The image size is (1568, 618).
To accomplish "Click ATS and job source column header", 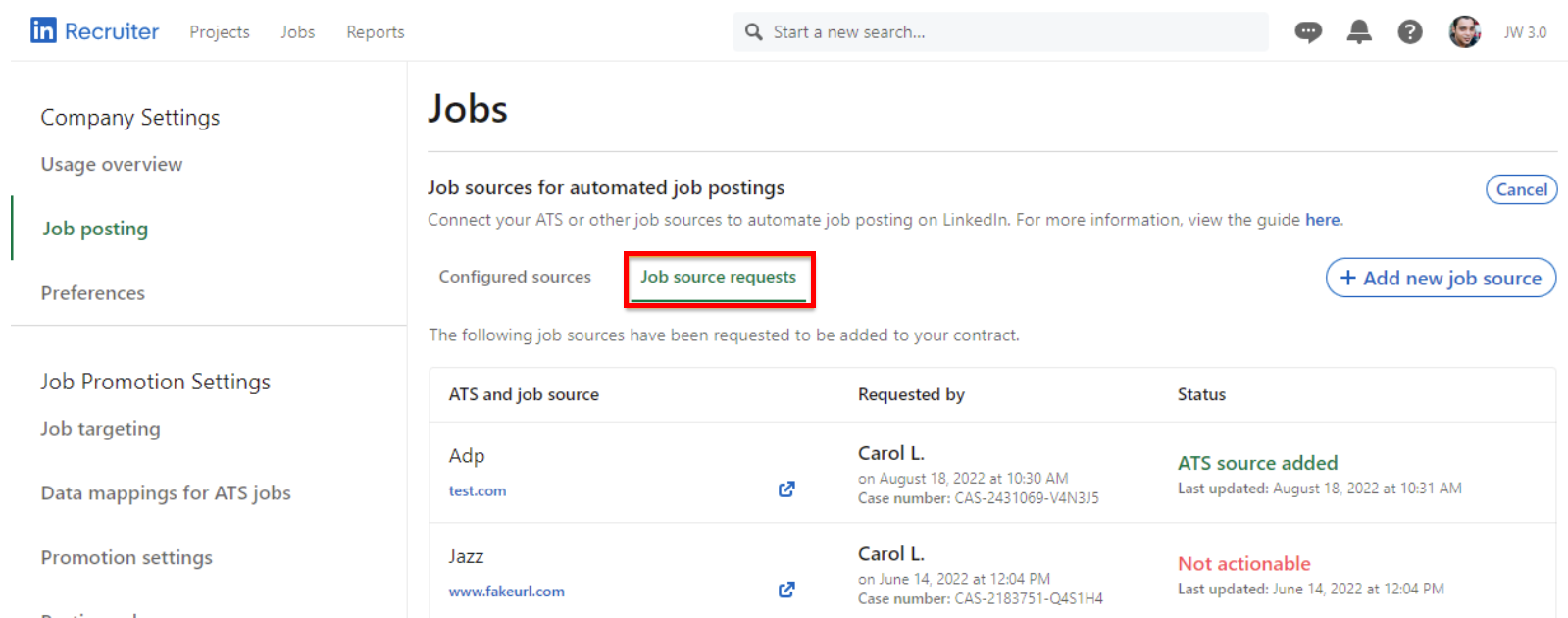I will (524, 394).
